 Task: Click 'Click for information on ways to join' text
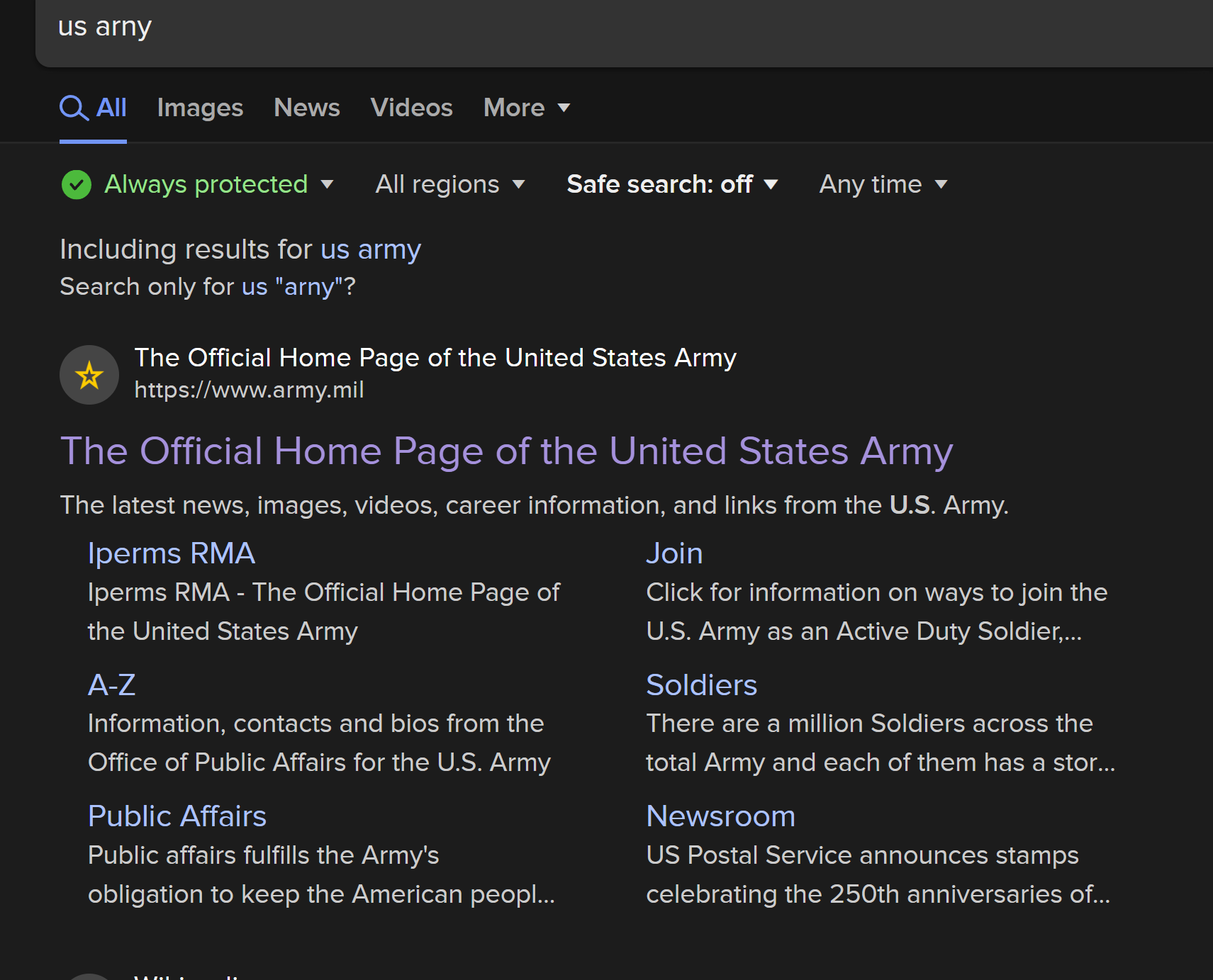(876, 612)
